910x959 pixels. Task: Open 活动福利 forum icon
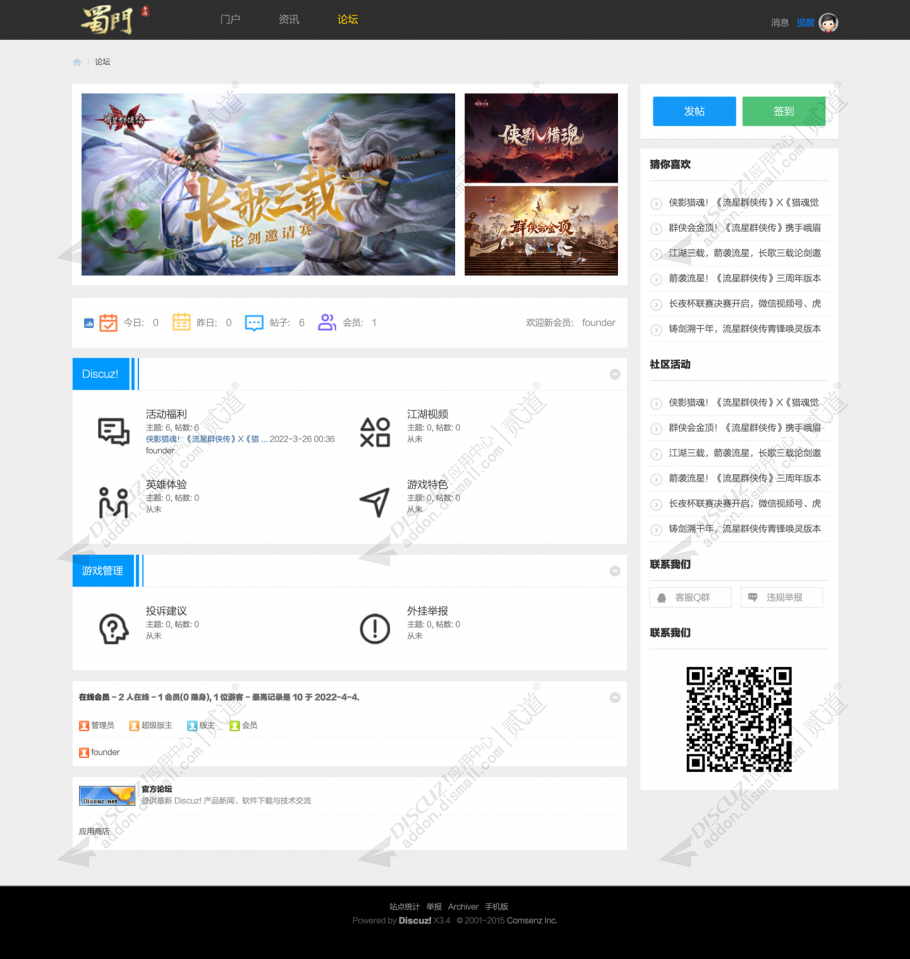click(114, 431)
